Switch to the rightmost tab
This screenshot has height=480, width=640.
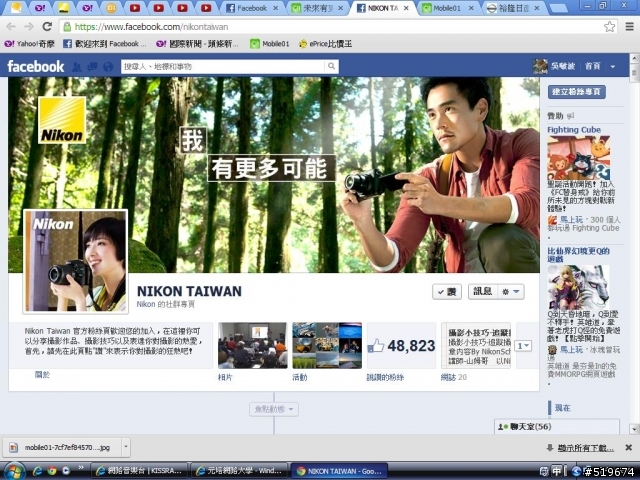pos(513,8)
